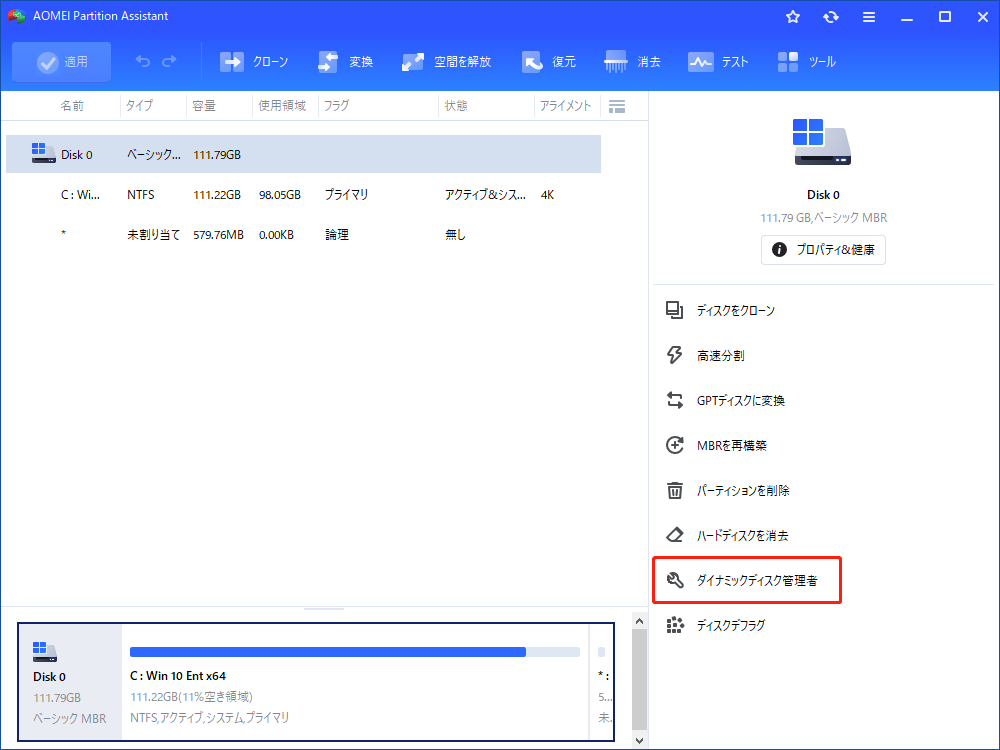Click 98.05GB used space cell

[279, 195]
